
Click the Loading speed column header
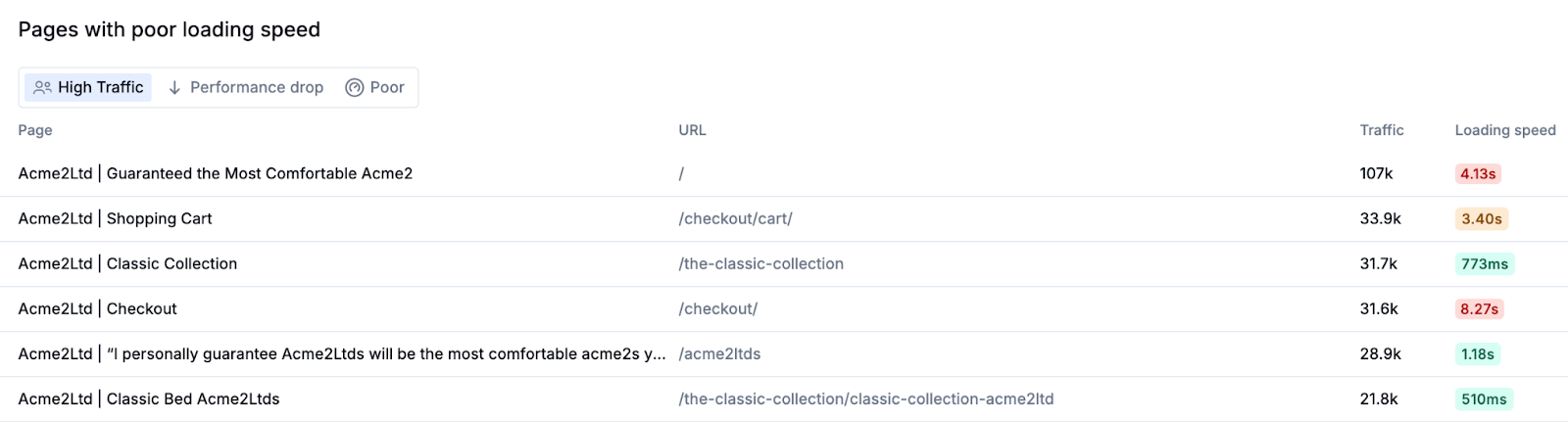pyautogui.click(x=1504, y=130)
